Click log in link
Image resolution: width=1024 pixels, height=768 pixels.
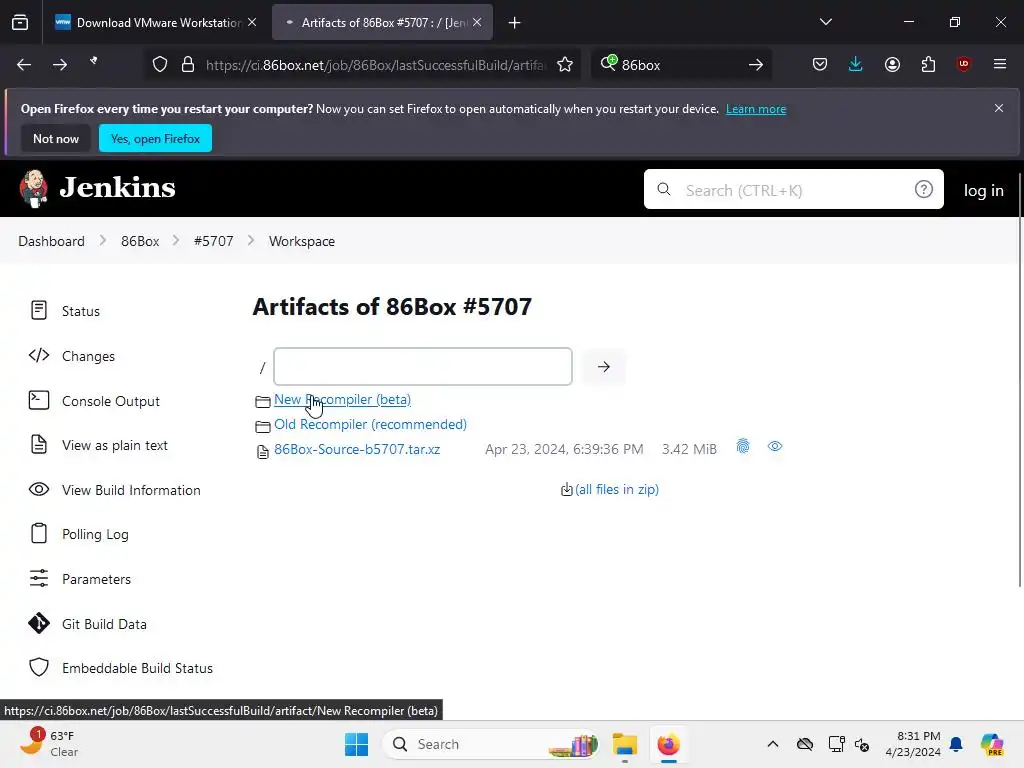[984, 191]
